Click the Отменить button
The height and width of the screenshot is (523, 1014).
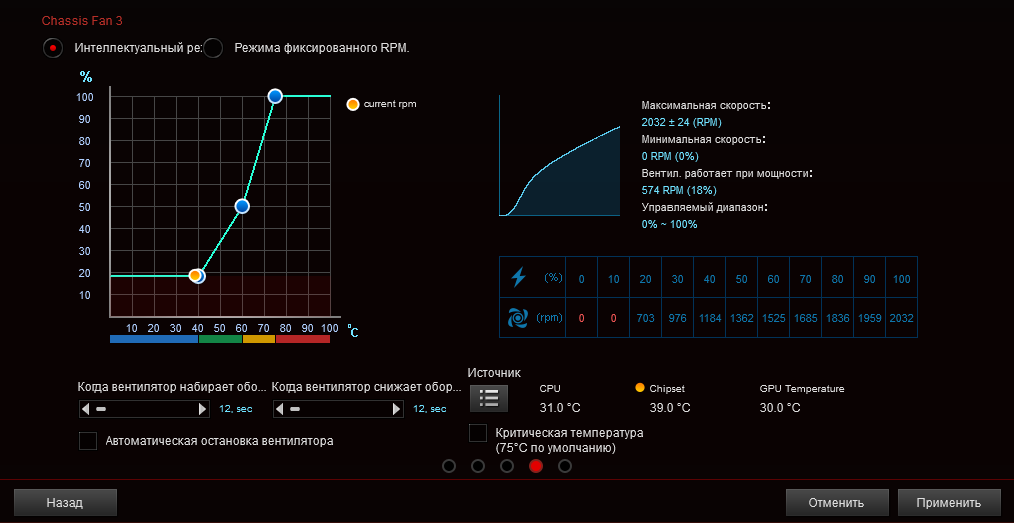pyautogui.click(x=837, y=502)
